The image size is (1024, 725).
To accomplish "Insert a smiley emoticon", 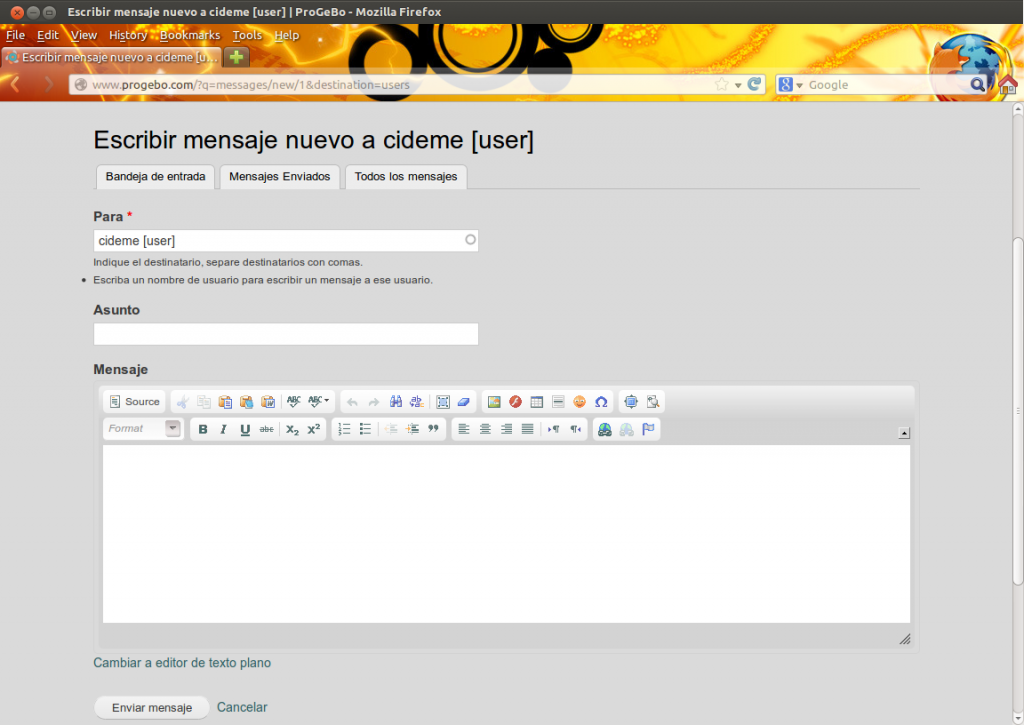I will (x=580, y=402).
